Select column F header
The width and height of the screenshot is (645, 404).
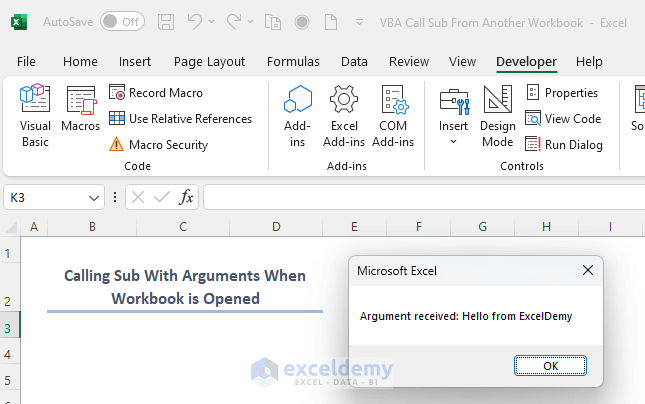tap(419, 227)
